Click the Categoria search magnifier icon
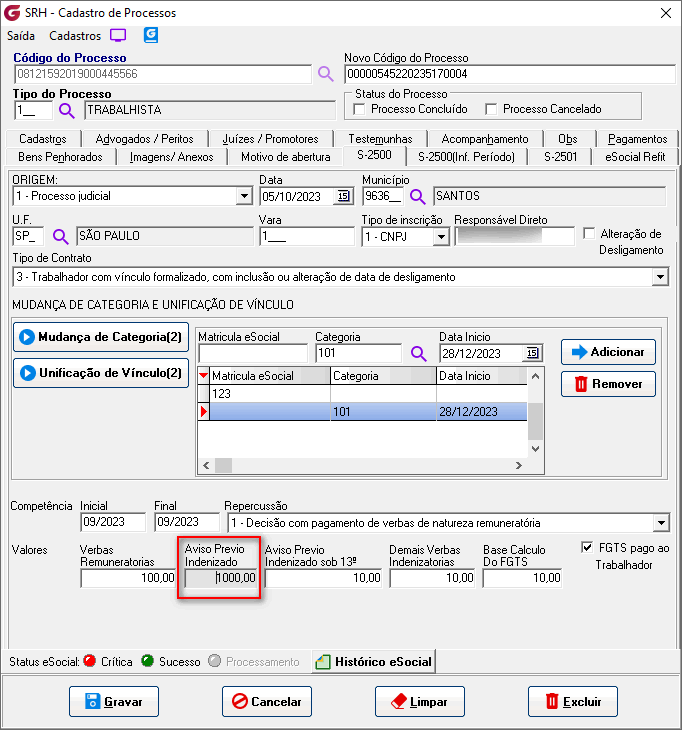 [418, 354]
